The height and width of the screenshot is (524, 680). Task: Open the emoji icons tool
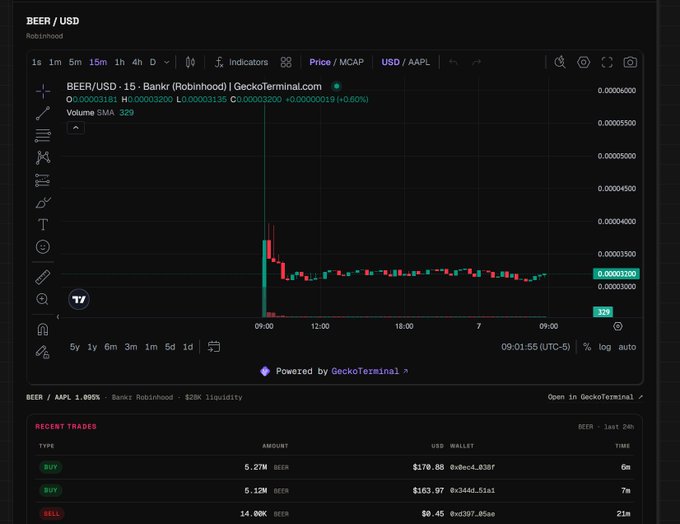43,247
